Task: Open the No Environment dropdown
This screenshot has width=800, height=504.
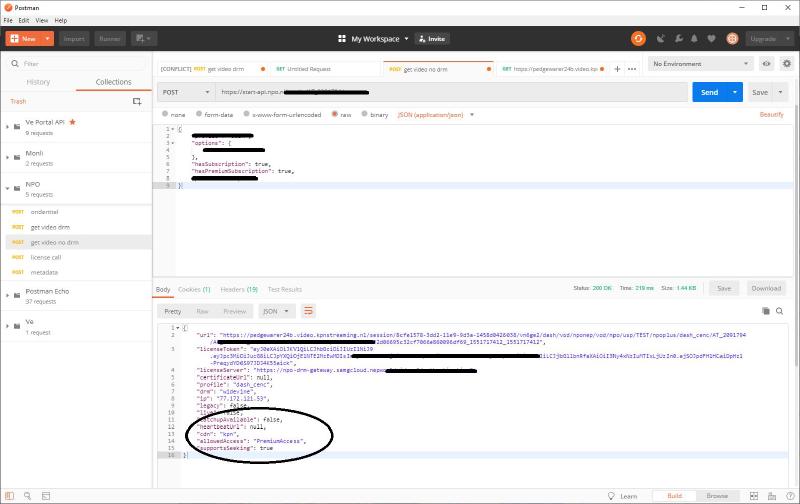Action: (700, 63)
